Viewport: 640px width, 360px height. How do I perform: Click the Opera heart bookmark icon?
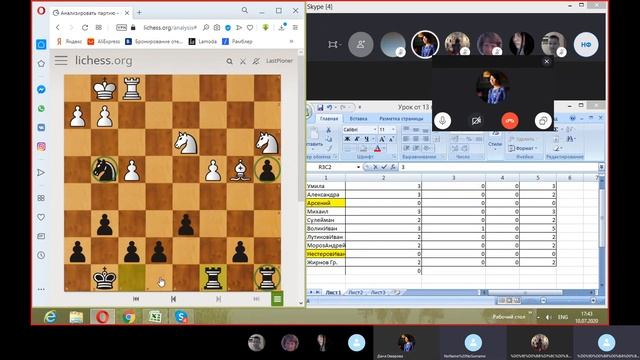point(250,27)
